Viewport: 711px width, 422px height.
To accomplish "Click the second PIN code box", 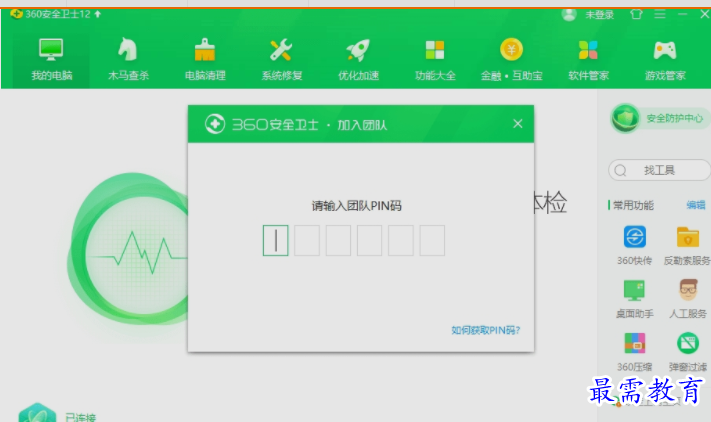I will 307,240.
